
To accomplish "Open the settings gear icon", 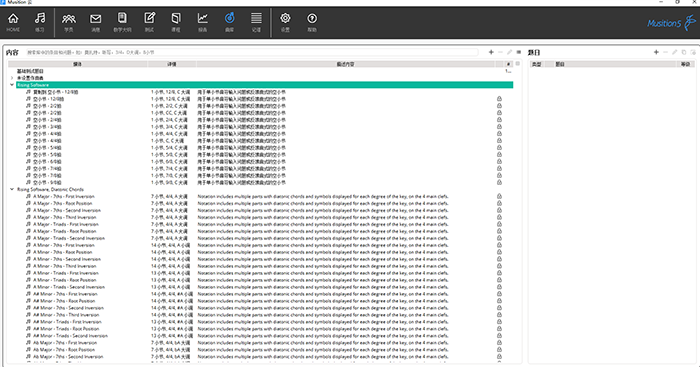I will point(285,22).
